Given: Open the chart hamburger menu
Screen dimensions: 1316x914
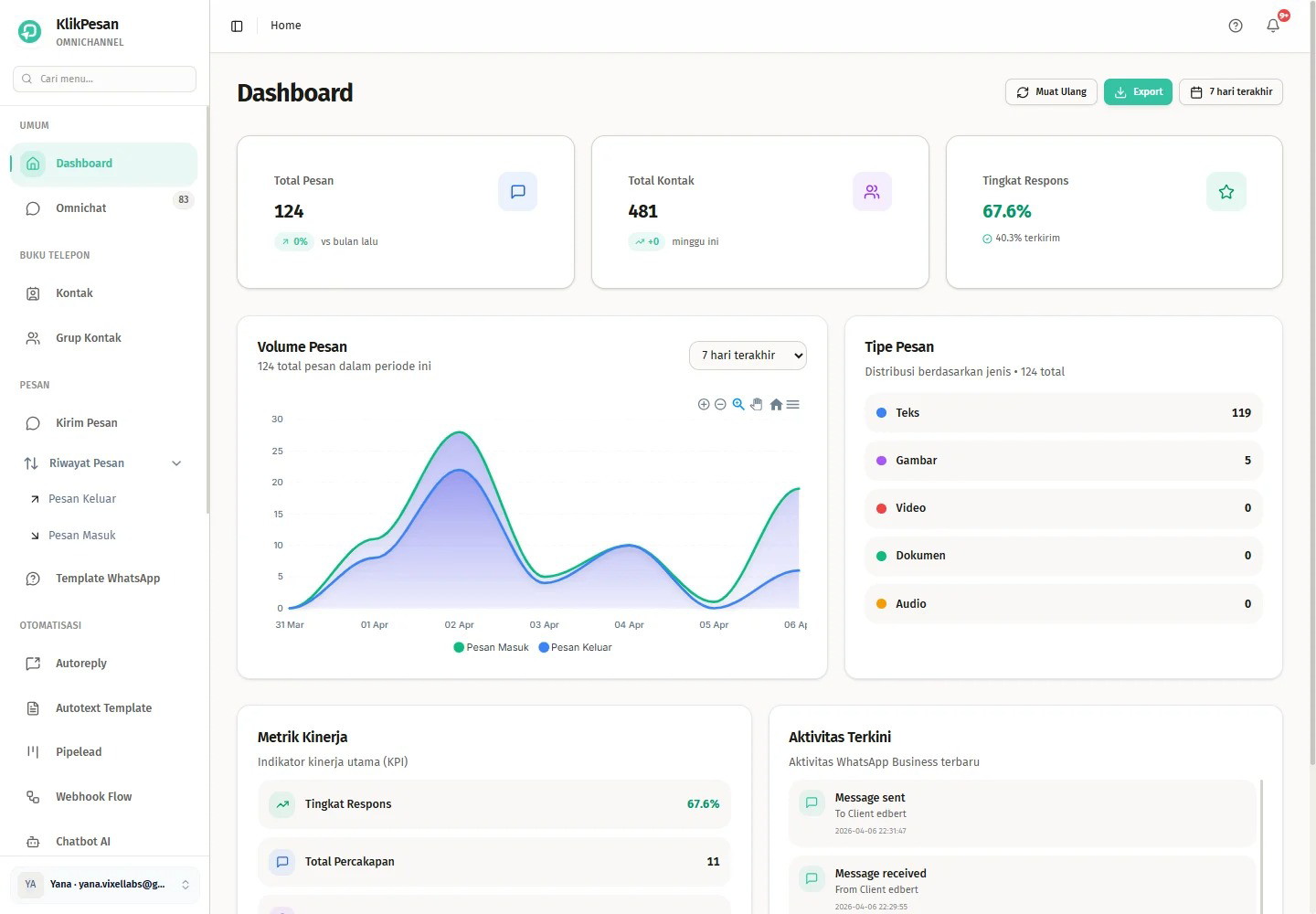Looking at the screenshot, I should point(793,404).
